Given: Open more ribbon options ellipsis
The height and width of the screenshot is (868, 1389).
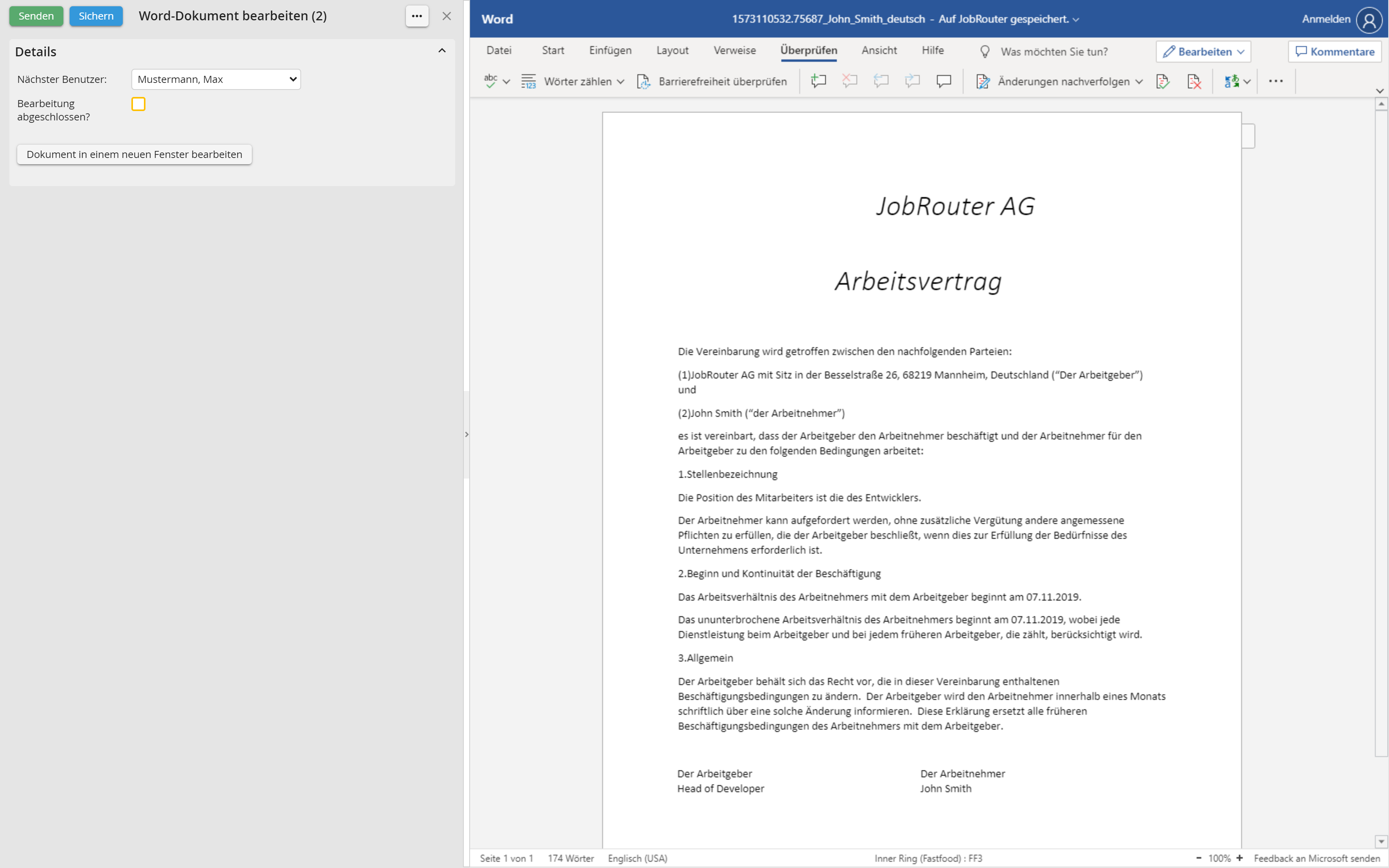Looking at the screenshot, I should click(x=1276, y=81).
